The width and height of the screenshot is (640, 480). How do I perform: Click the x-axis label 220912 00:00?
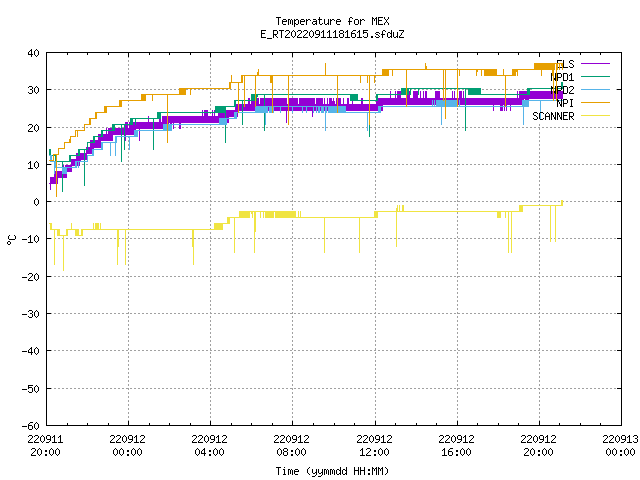click(128, 445)
